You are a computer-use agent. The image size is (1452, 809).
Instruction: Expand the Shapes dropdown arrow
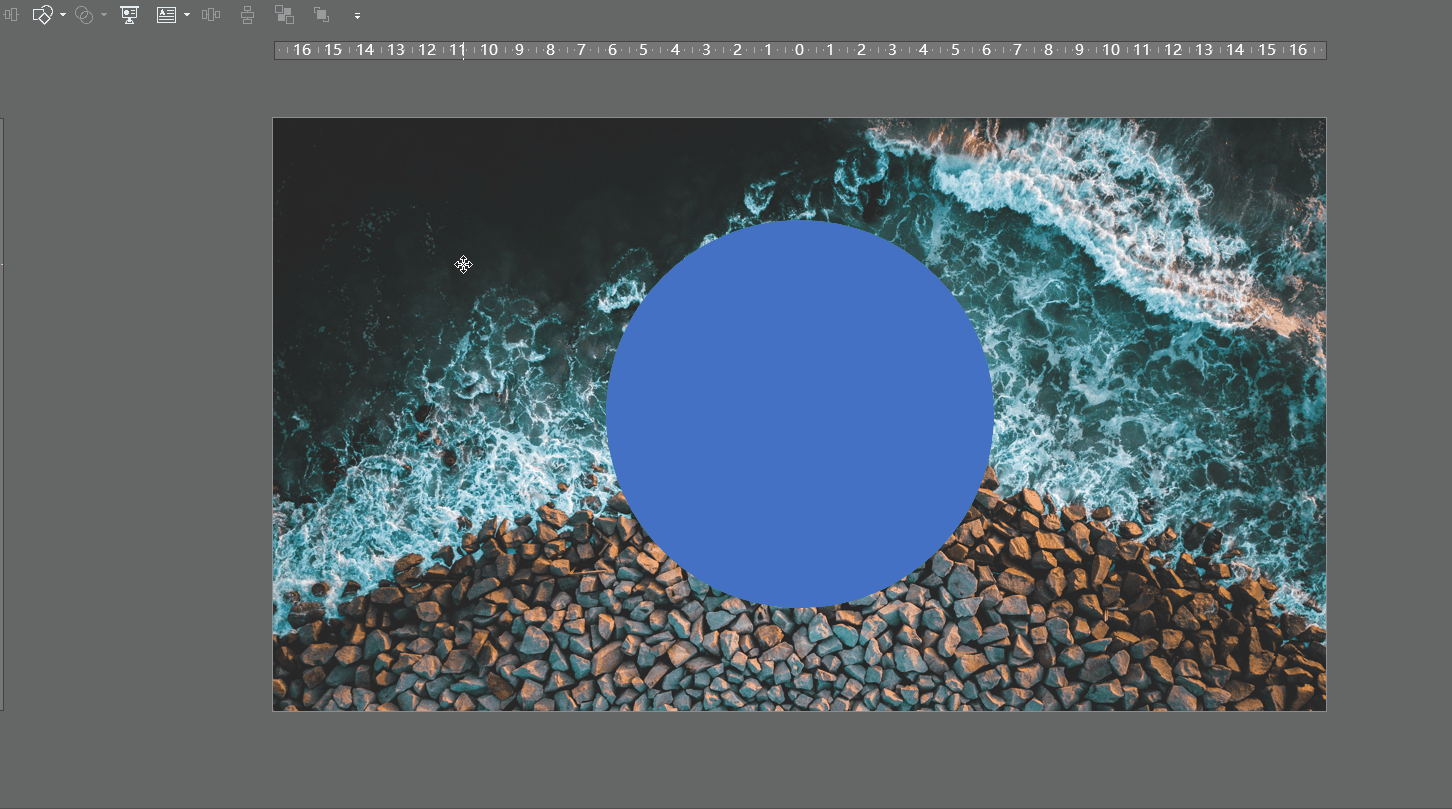[63, 15]
